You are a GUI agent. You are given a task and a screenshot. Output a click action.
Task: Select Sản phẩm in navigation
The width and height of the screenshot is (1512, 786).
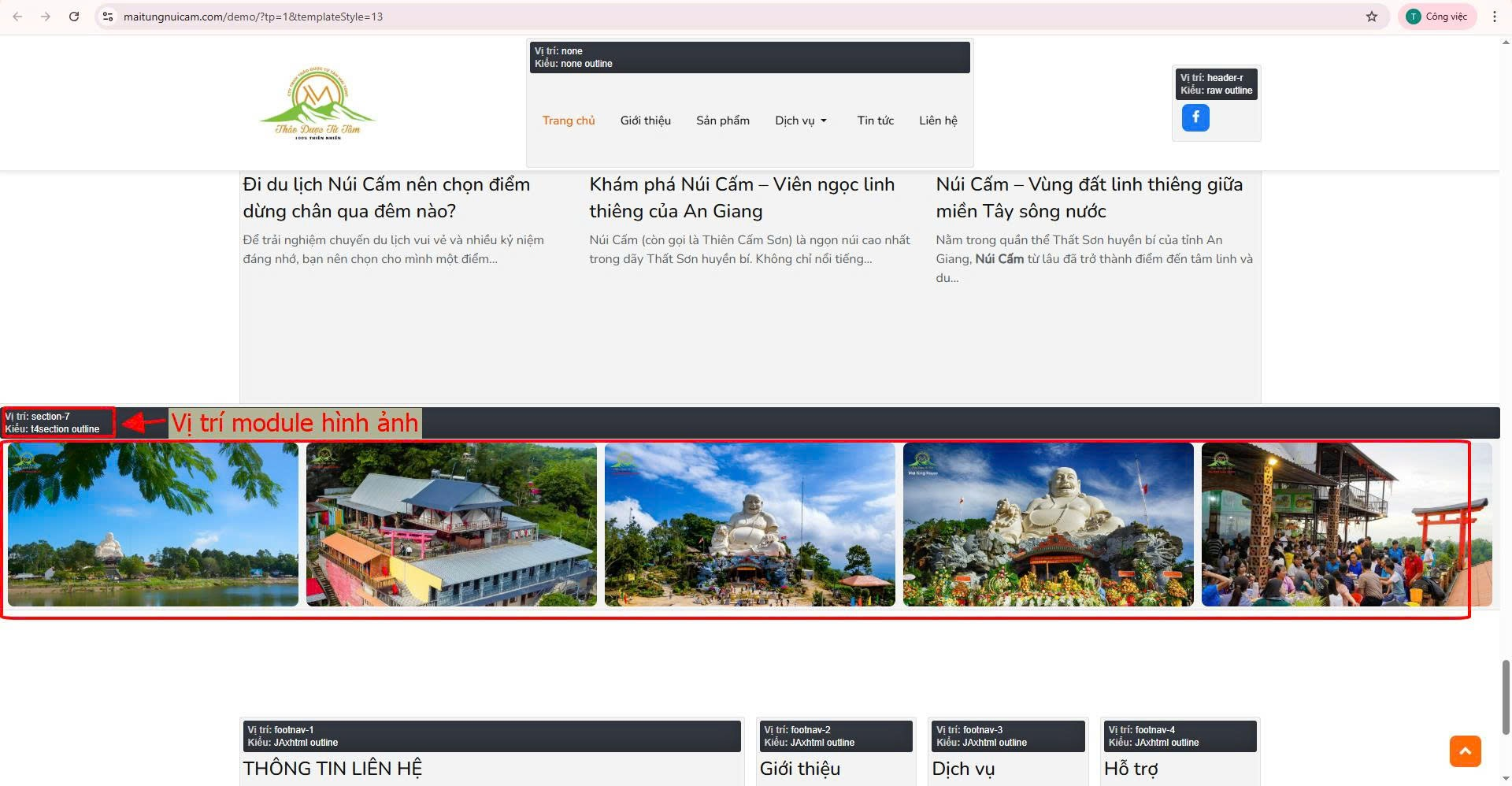[x=722, y=120]
